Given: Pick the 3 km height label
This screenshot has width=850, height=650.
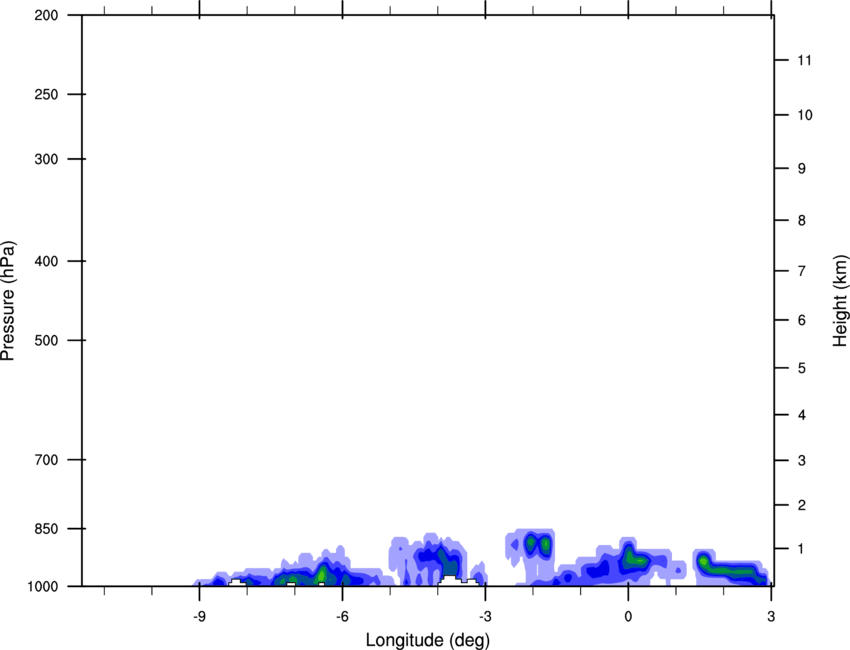Looking at the screenshot, I should tap(802, 460).
